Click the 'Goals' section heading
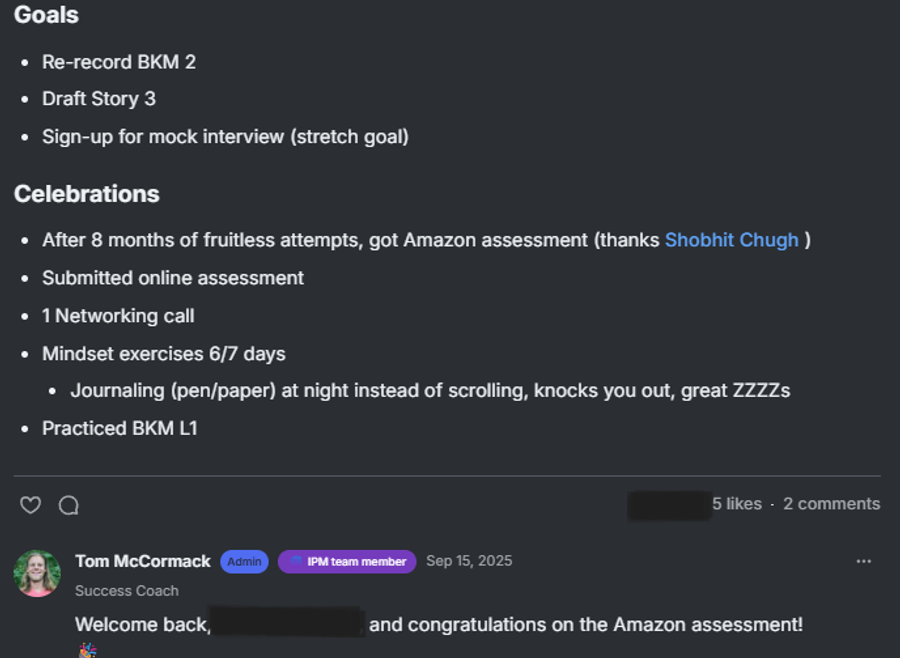 [x=45, y=15]
